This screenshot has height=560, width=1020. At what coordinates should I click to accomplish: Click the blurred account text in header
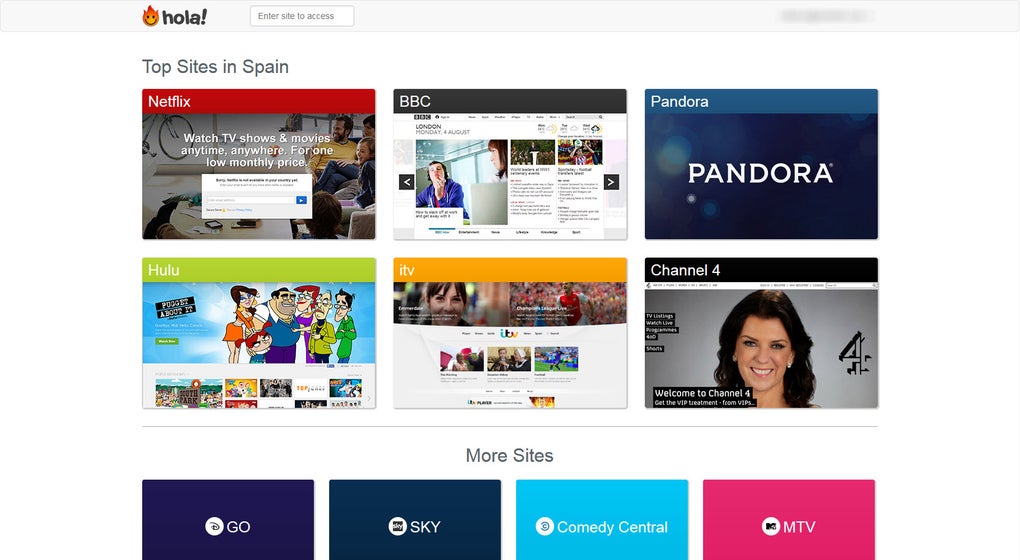(x=824, y=16)
